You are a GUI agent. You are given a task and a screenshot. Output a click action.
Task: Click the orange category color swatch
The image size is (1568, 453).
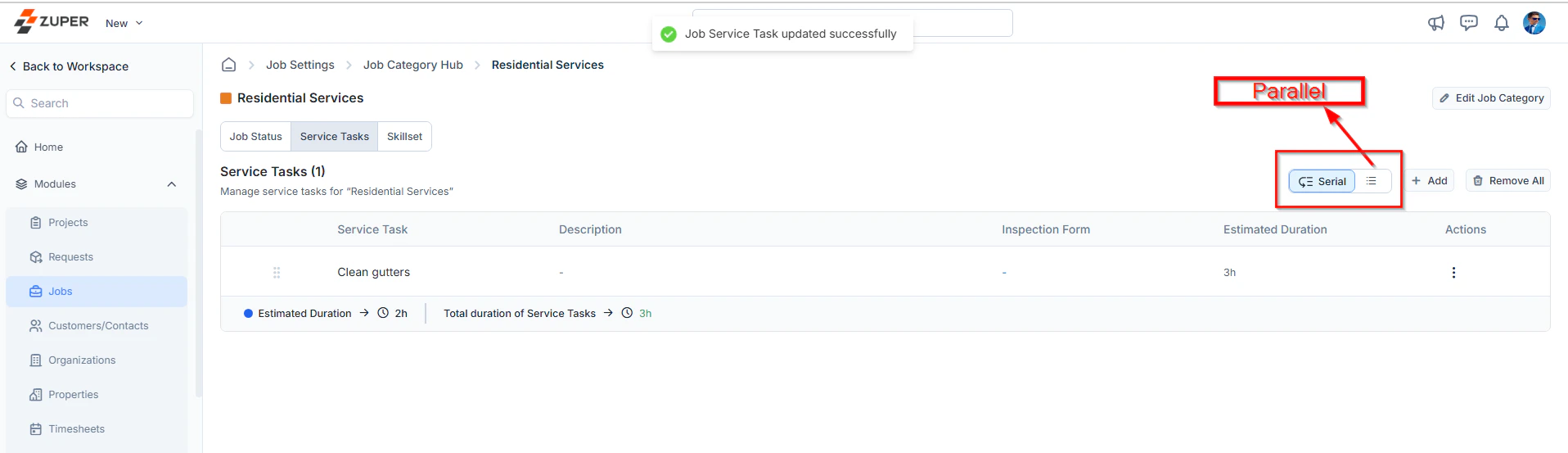(x=226, y=98)
